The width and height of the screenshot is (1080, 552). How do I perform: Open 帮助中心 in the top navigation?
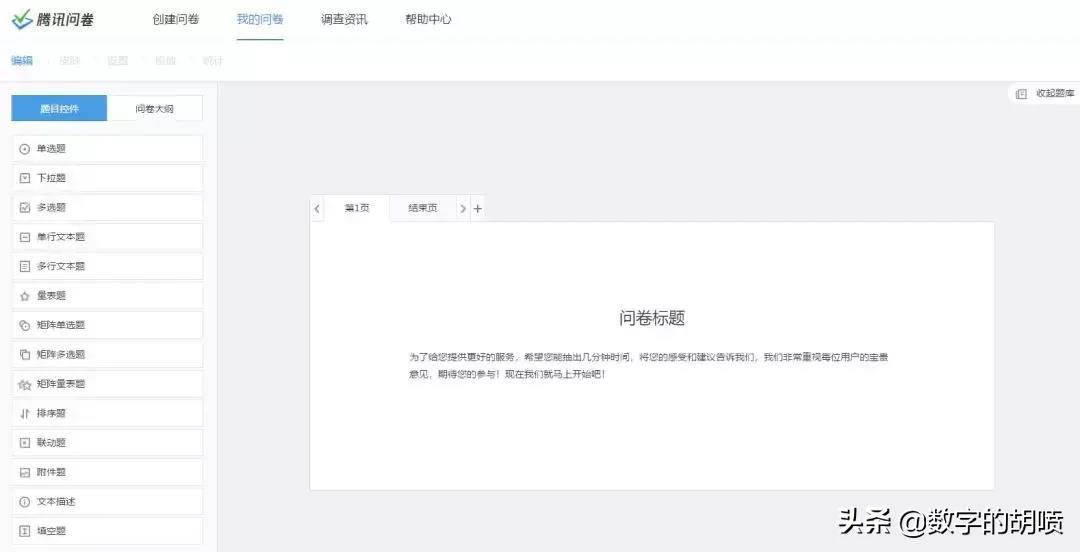tap(428, 19)
